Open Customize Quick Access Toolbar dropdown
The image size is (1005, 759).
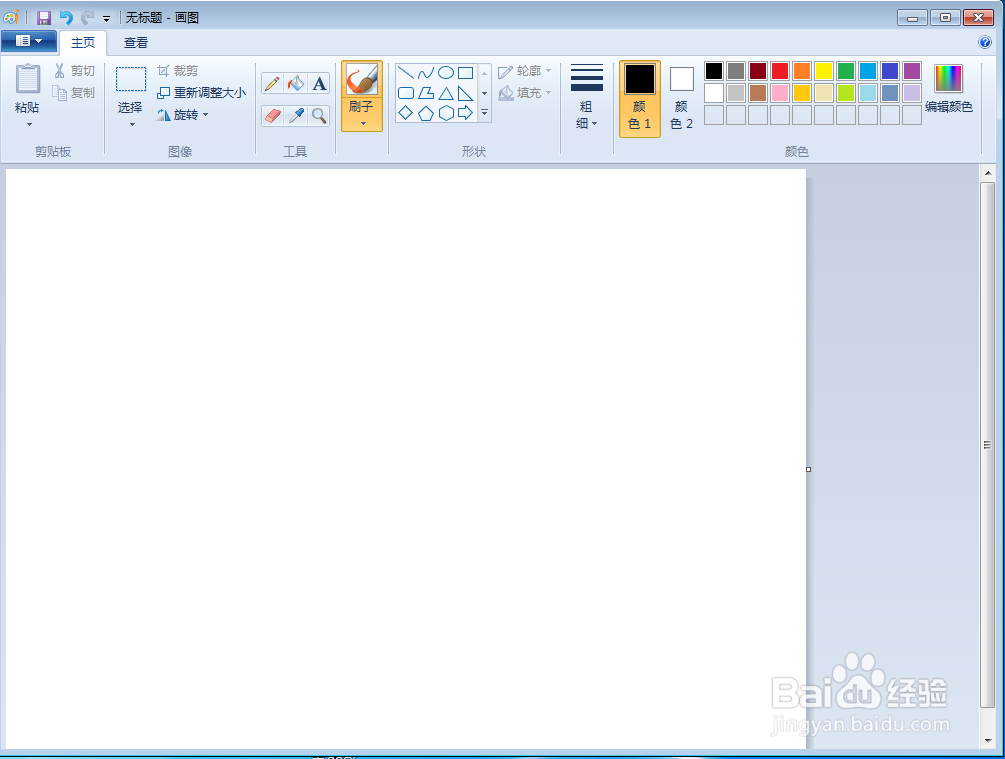click(106, 19)
